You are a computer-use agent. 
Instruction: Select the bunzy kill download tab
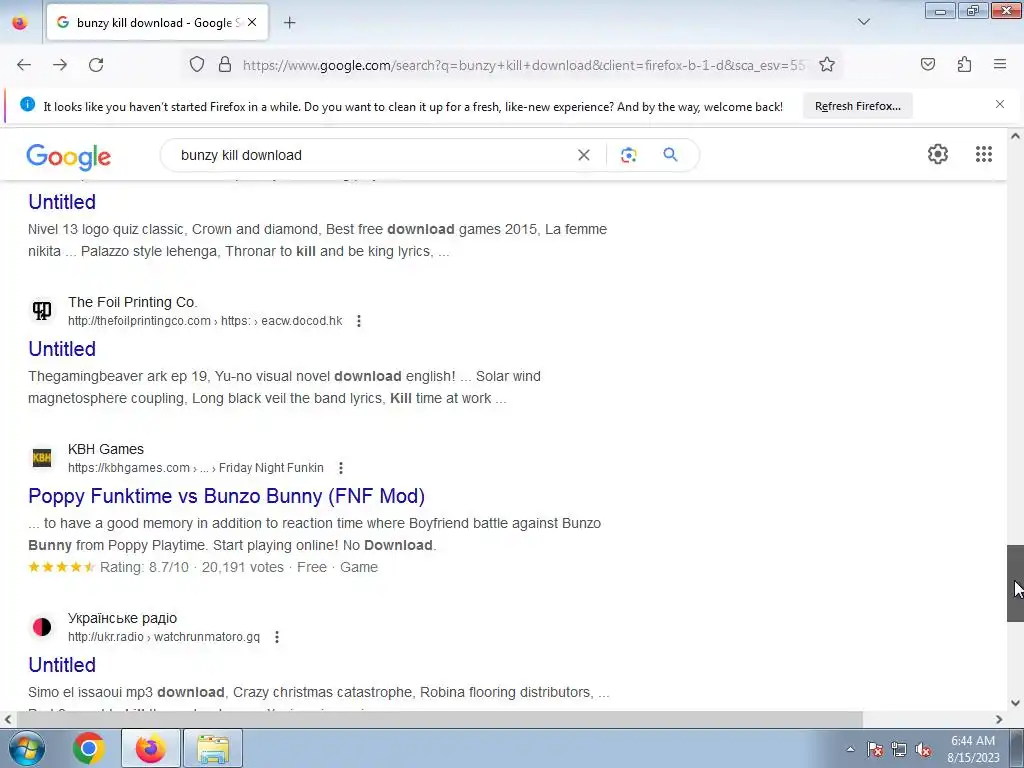click(157, 22)
